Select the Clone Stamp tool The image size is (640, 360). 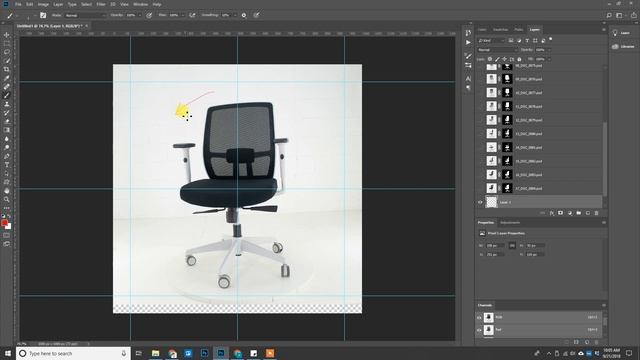pos(7,104)
